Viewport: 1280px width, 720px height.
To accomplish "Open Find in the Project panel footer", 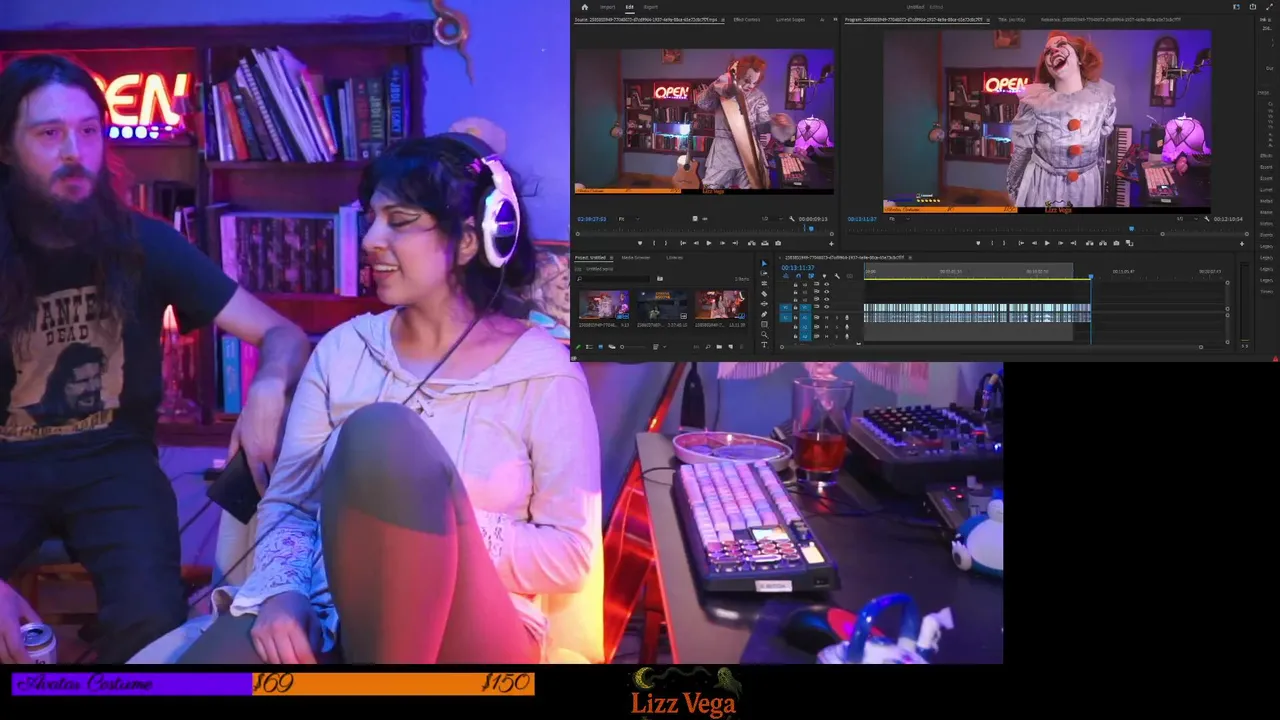I will click(x=708, y=347).
